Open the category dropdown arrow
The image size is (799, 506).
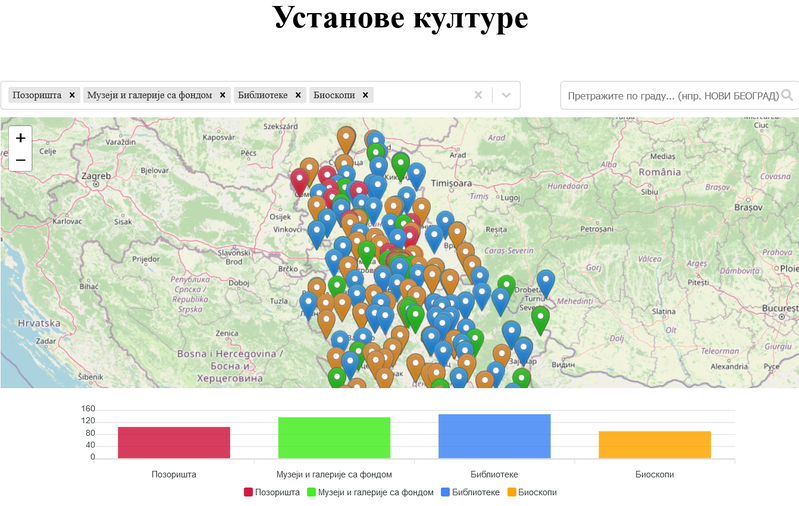pyautogui.click(x=507, y=95)
